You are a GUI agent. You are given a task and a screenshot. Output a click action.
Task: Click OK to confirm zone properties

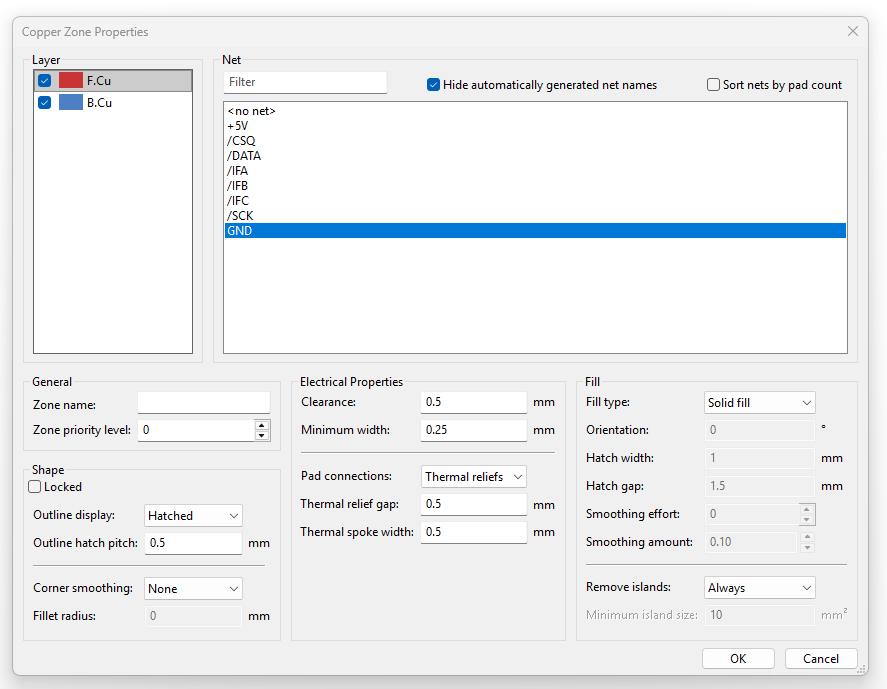coord(738,659)
